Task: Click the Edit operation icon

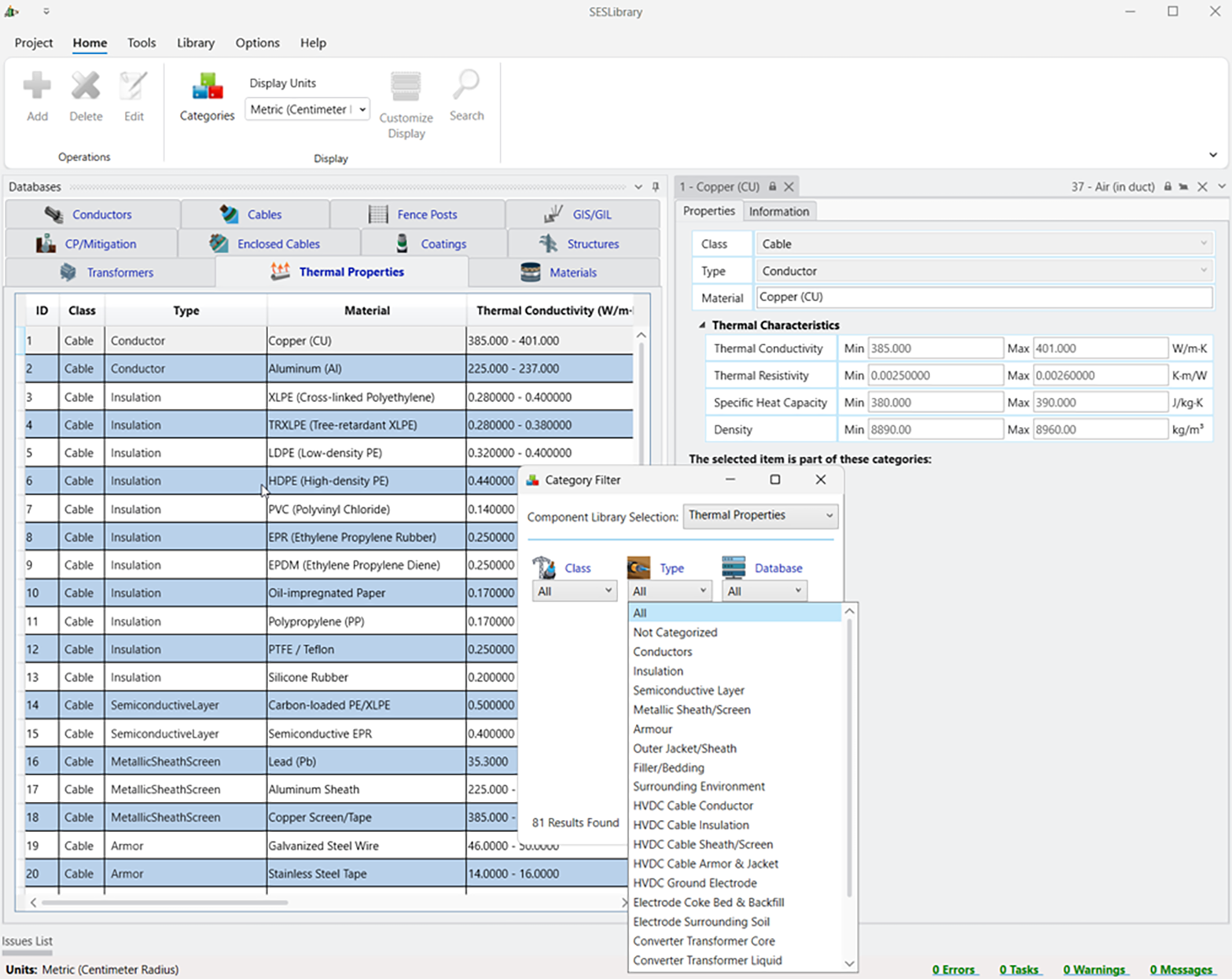Action: click(x=134, y=86)
